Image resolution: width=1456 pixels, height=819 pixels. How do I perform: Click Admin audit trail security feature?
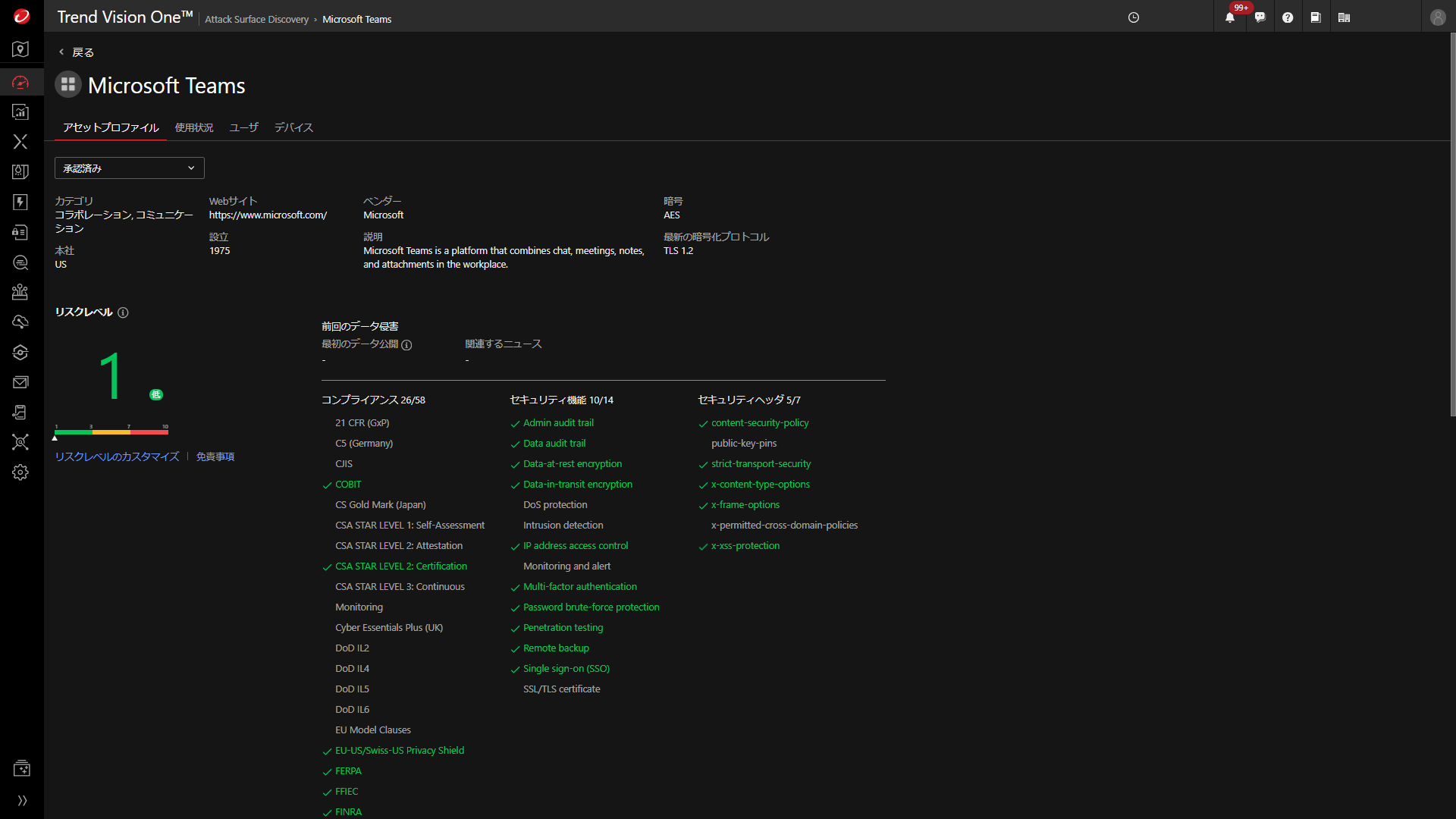pyautogui.click(x=558, y=423)
